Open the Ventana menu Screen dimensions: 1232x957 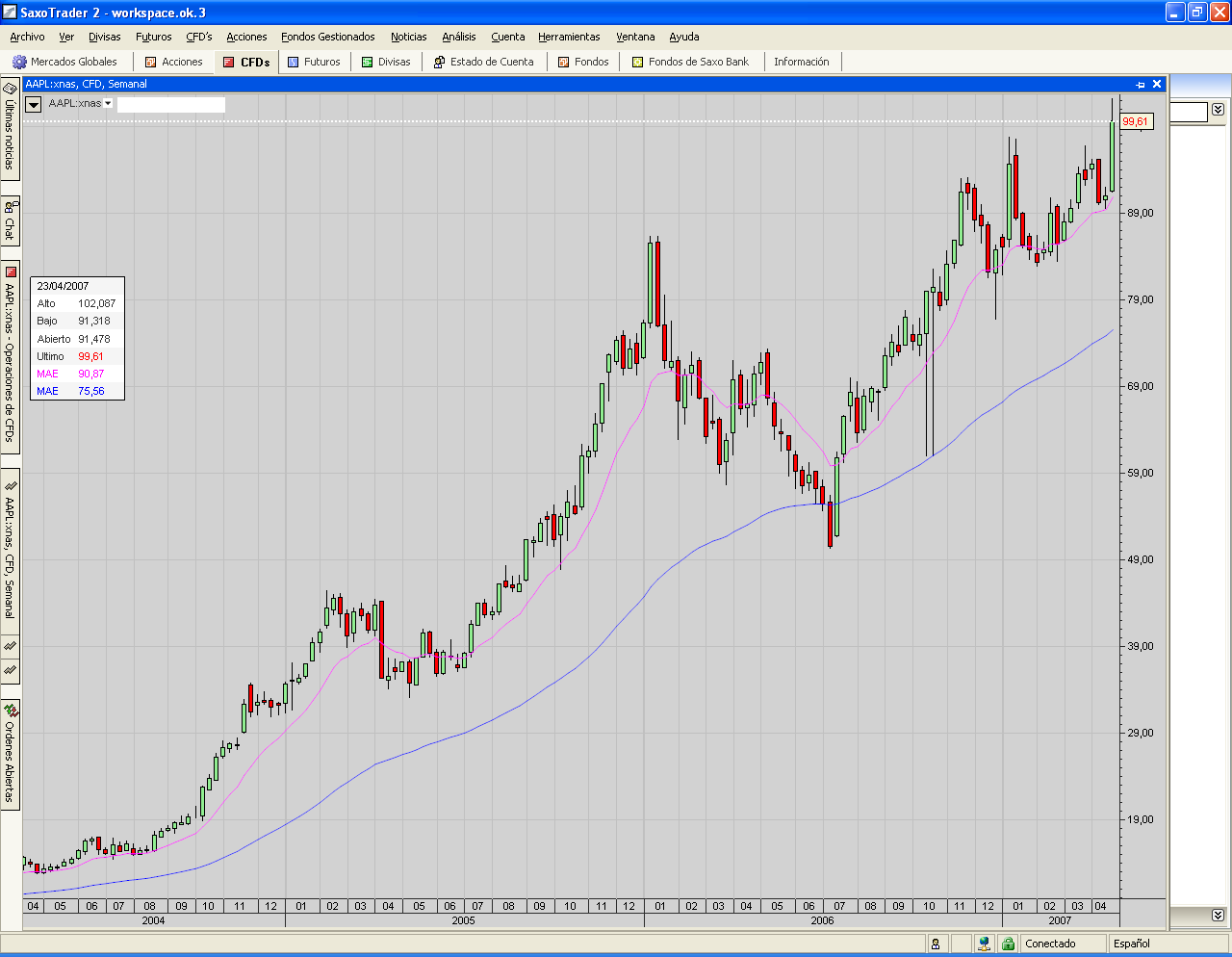(x=635, y=37)
